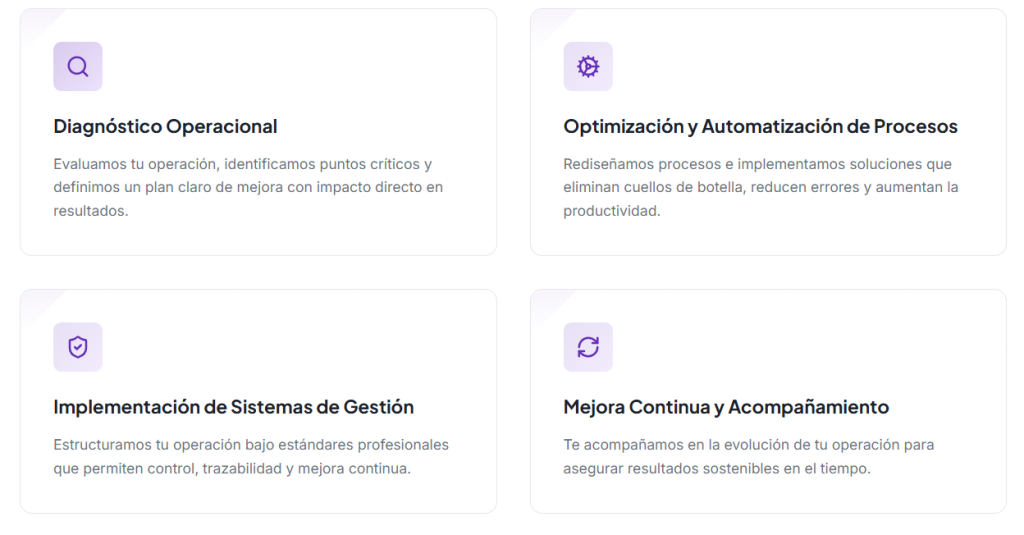Open Optimización y Automatización de Procesos heading

[760, 127]
